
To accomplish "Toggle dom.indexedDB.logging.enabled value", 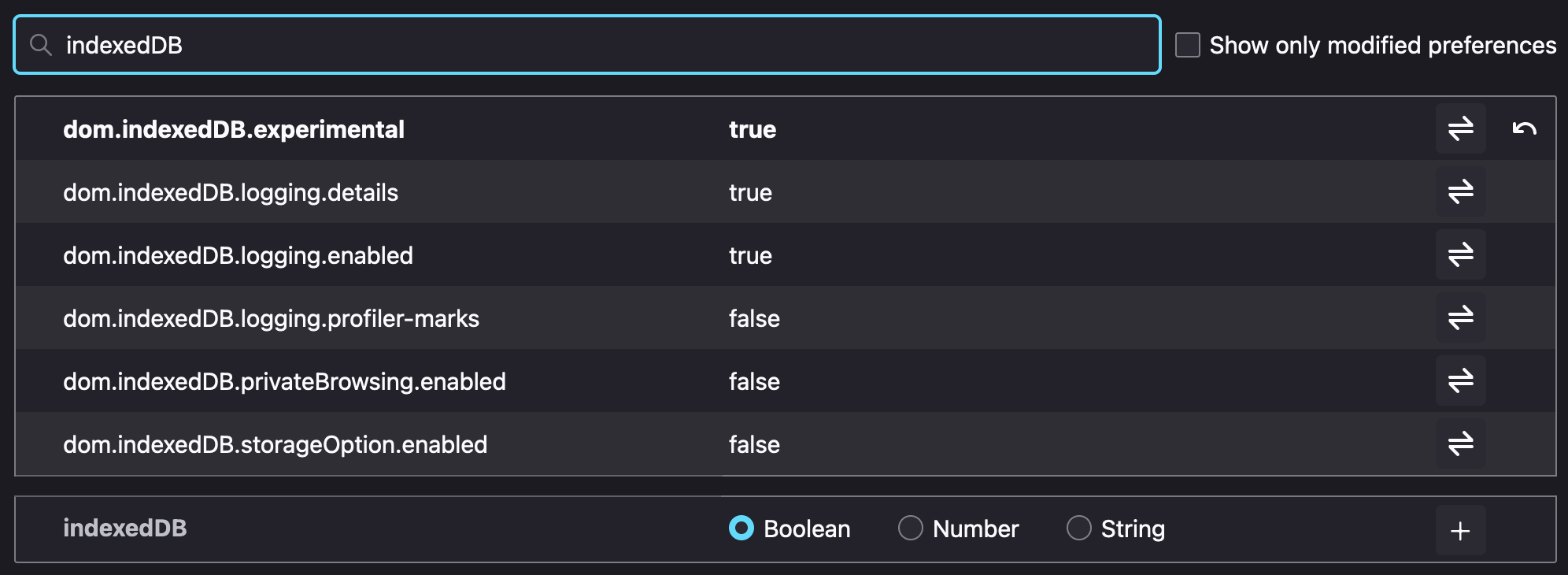I will coord(1460,254).
